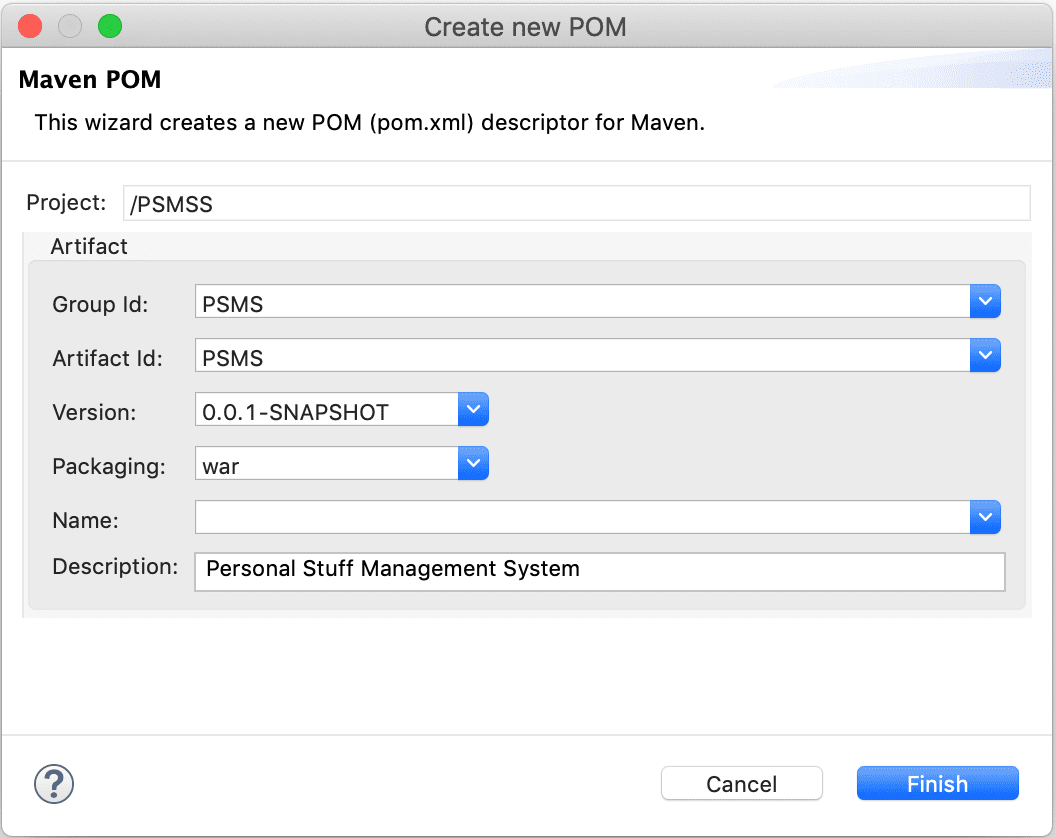
Task: Focus the Project path field
Action: tap(576, 203)
